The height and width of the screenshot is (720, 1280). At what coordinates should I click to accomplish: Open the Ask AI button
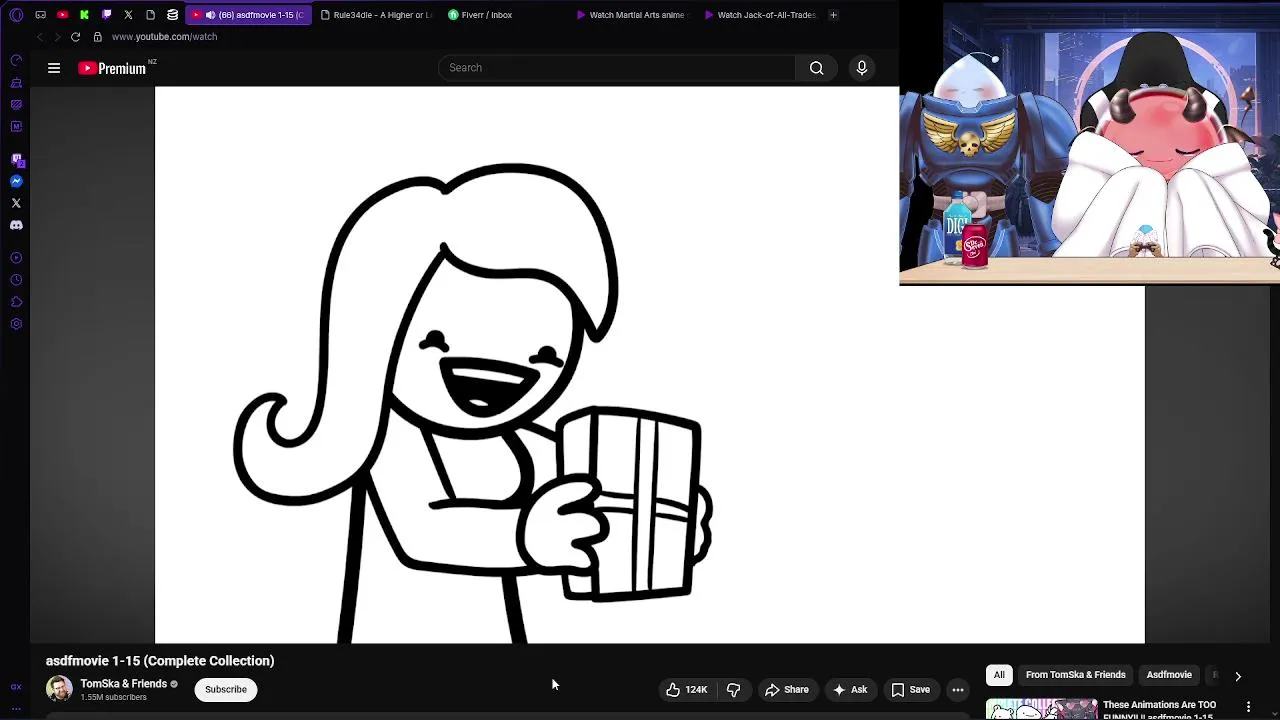pyautogui.click(x=849, y=689)
